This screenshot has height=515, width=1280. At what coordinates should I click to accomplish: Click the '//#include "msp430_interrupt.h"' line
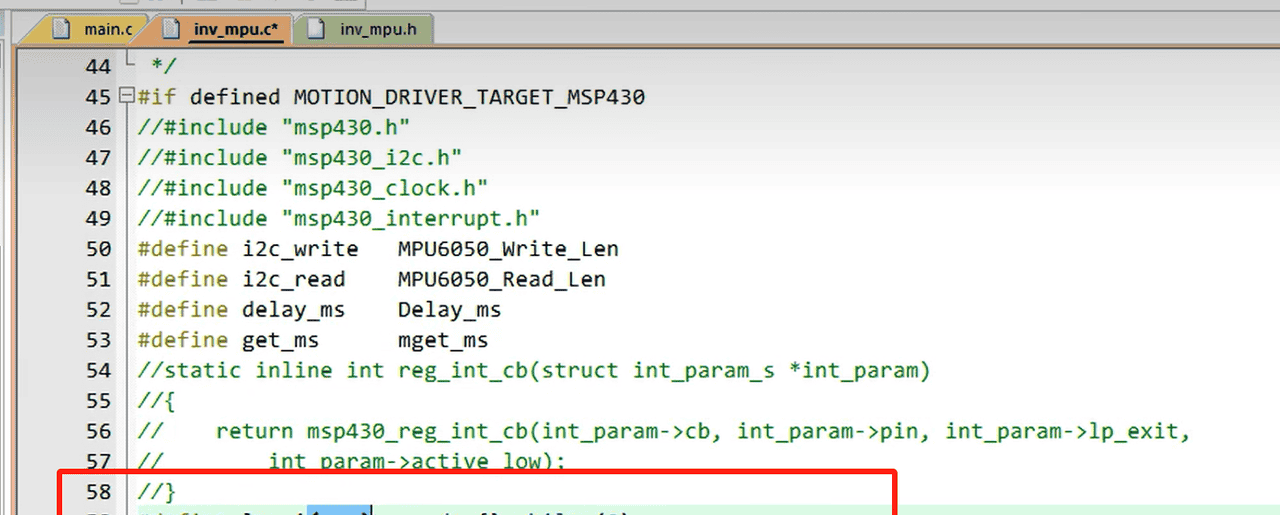point(339,219)
